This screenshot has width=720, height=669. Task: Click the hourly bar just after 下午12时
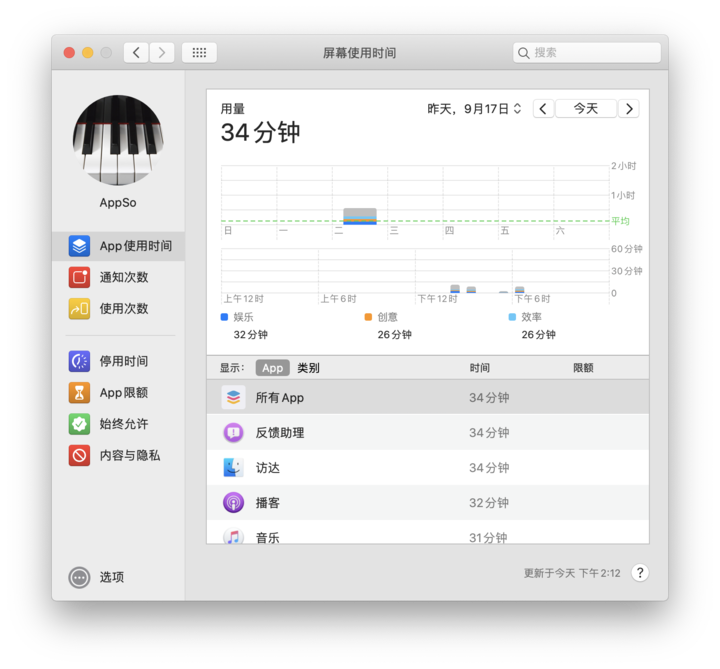coord(455,289)
